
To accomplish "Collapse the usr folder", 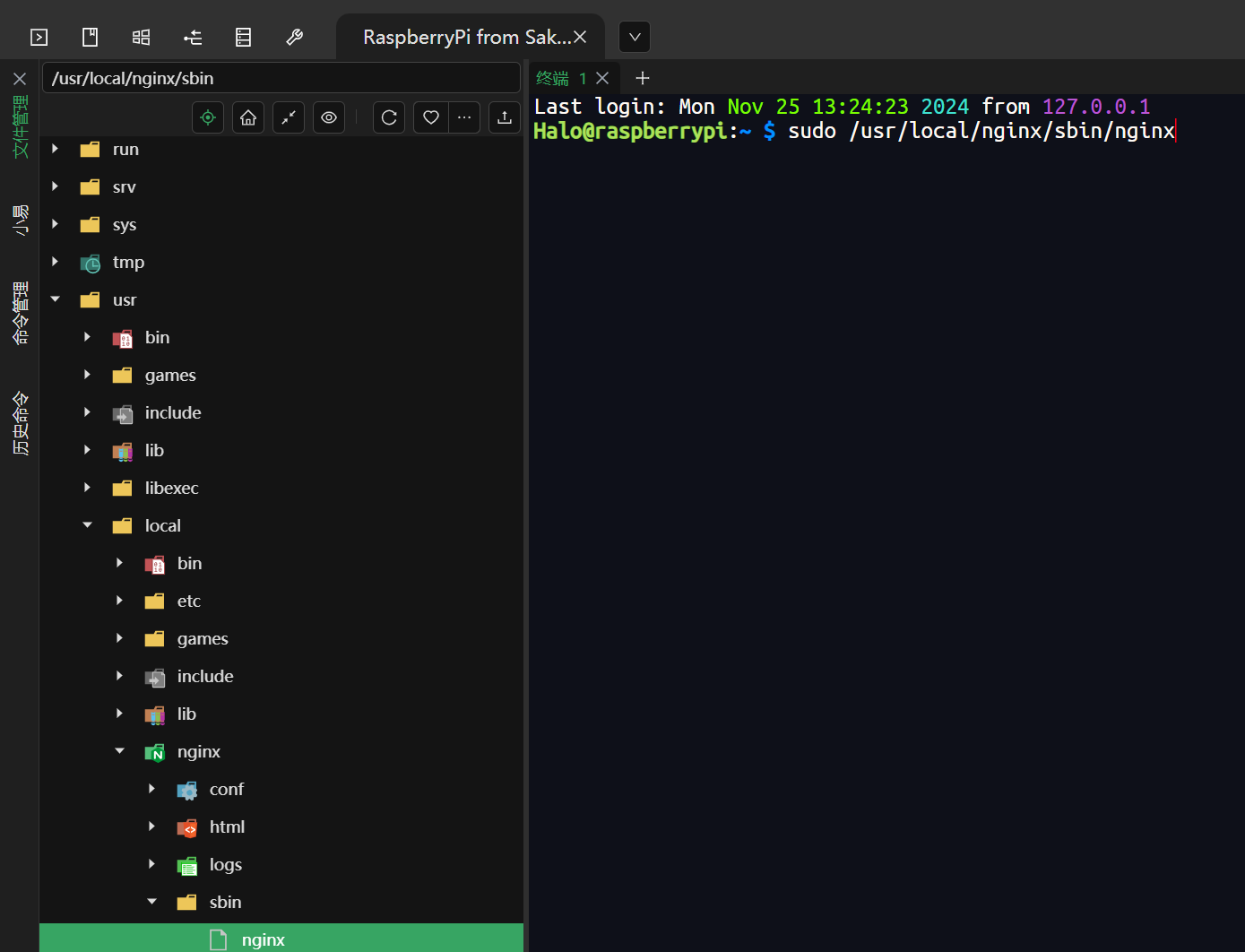I will click(x=56, y=299).
